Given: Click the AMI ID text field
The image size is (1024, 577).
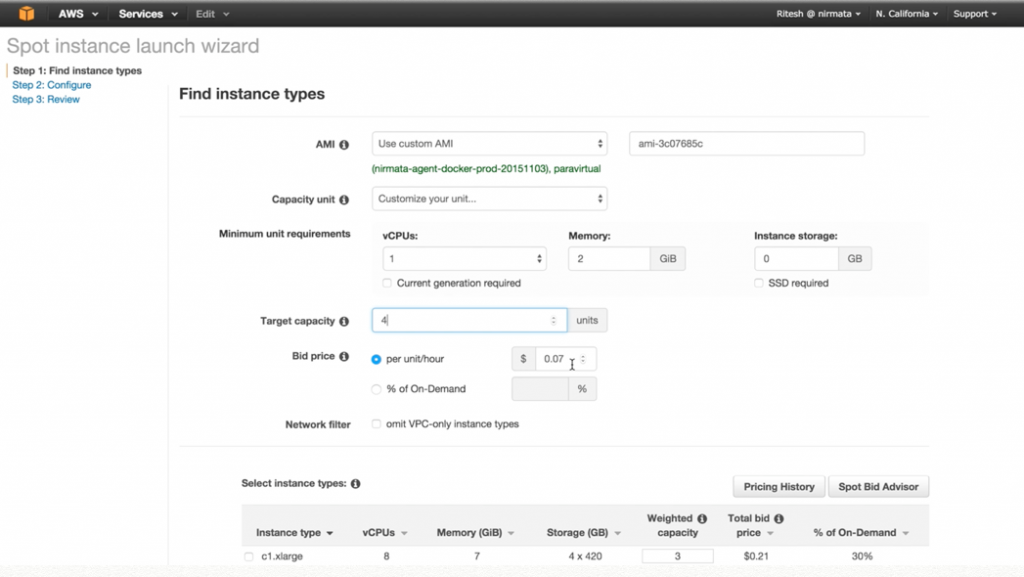Looking at the screenshot, I should pyautogui.click(x=746, y=144).
